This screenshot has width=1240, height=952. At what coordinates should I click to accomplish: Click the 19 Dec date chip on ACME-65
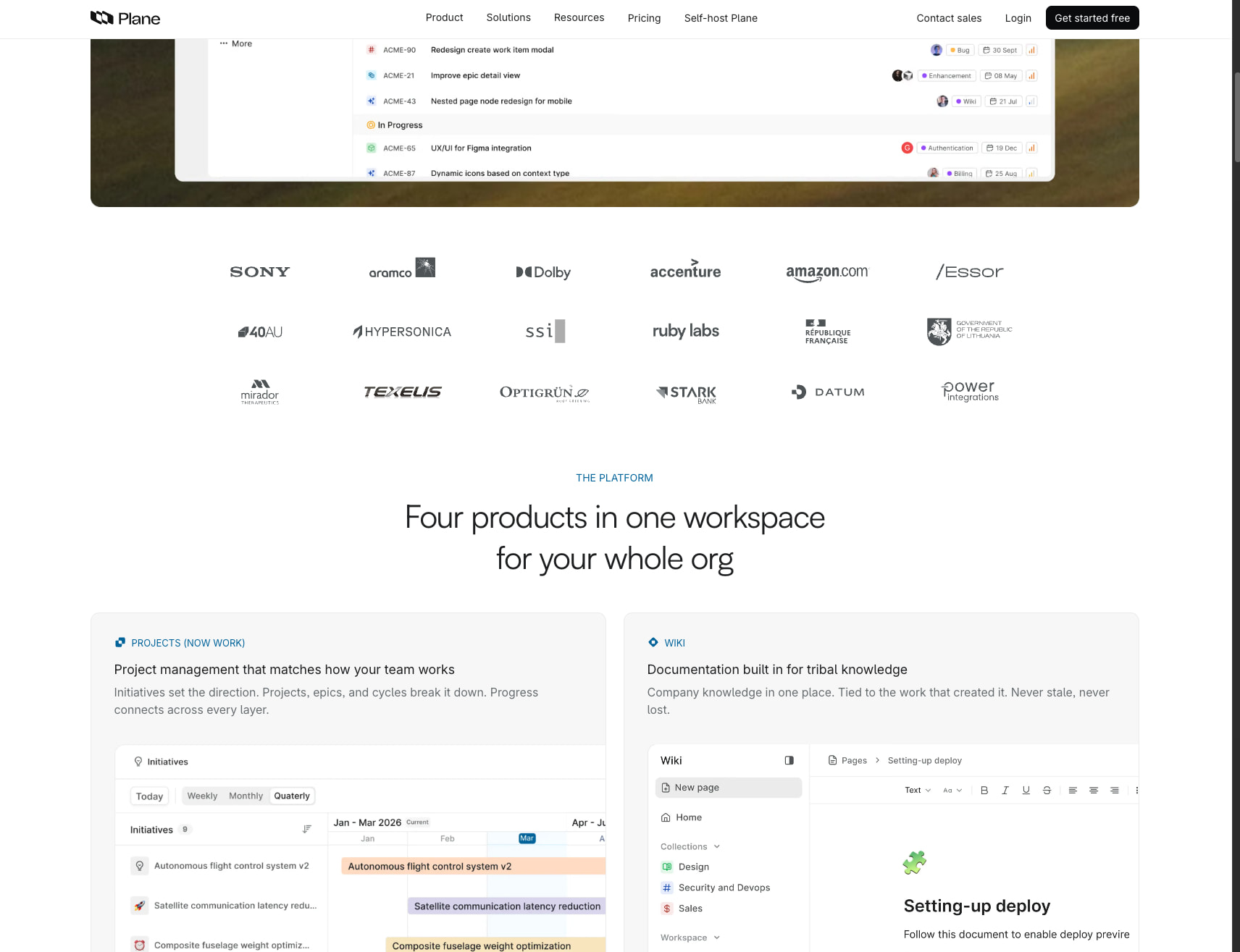click(1002, 148)
